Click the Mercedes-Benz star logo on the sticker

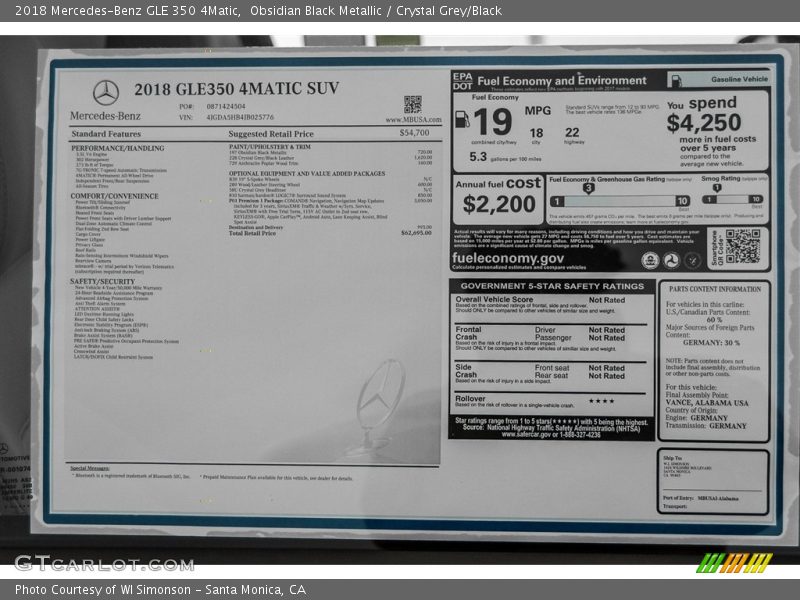click(x=106, y=93)
